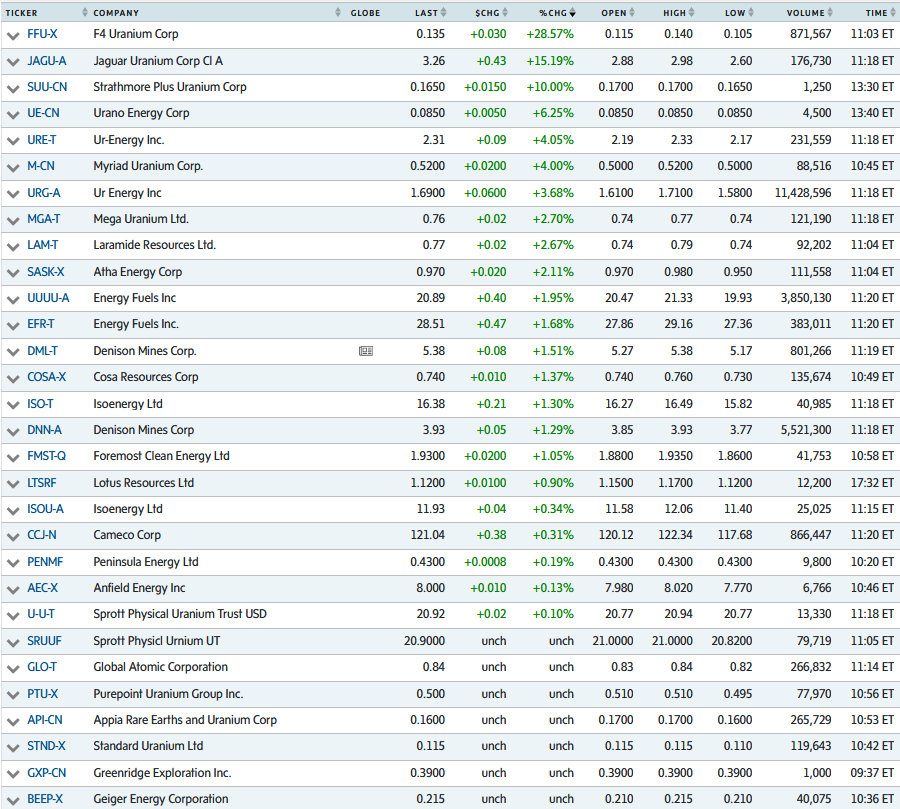Expand the CCJ-N row chevron
Screen dimensions: 900x809
(13, 537)
